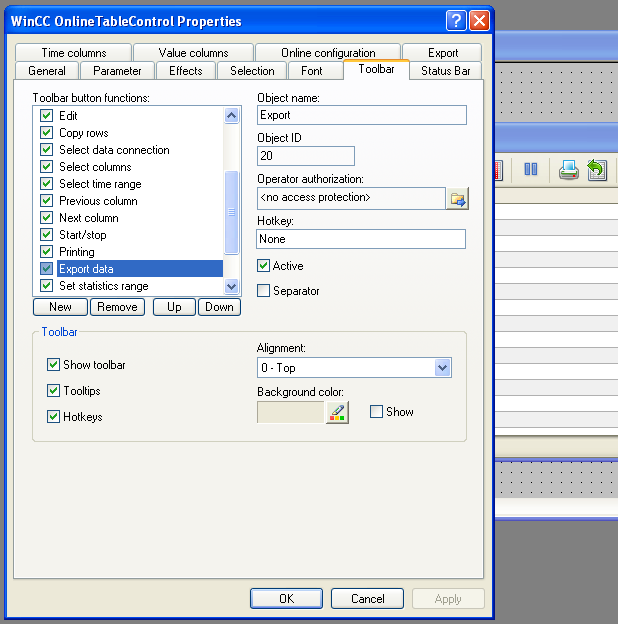Toggle the Copy rows checkbox
Image resolution: width=618 pixels, height=624 pixels.
(x=47, y=133)
